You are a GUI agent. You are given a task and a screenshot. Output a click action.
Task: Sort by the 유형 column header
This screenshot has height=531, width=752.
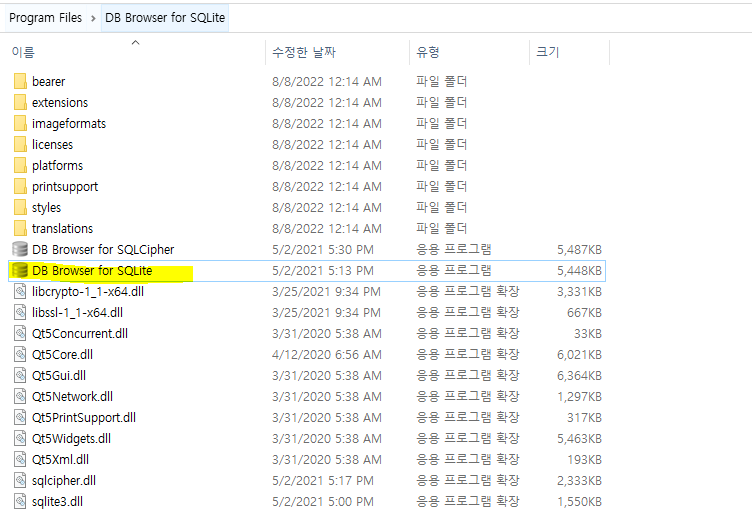pyautogui.click(x=428, y=52)
